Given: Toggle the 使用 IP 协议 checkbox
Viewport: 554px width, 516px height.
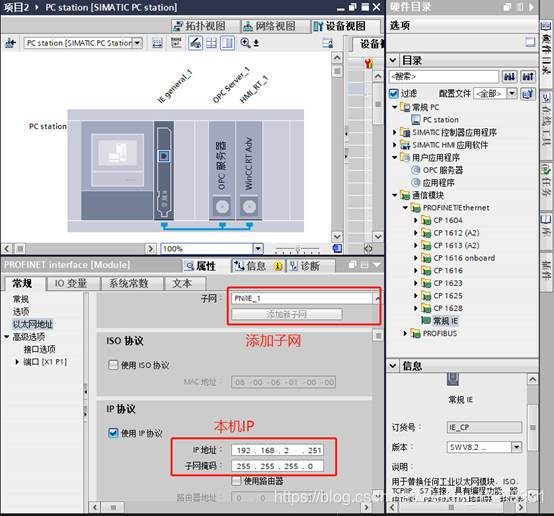Looking at the screenshot, I should [x=113, y=433].
